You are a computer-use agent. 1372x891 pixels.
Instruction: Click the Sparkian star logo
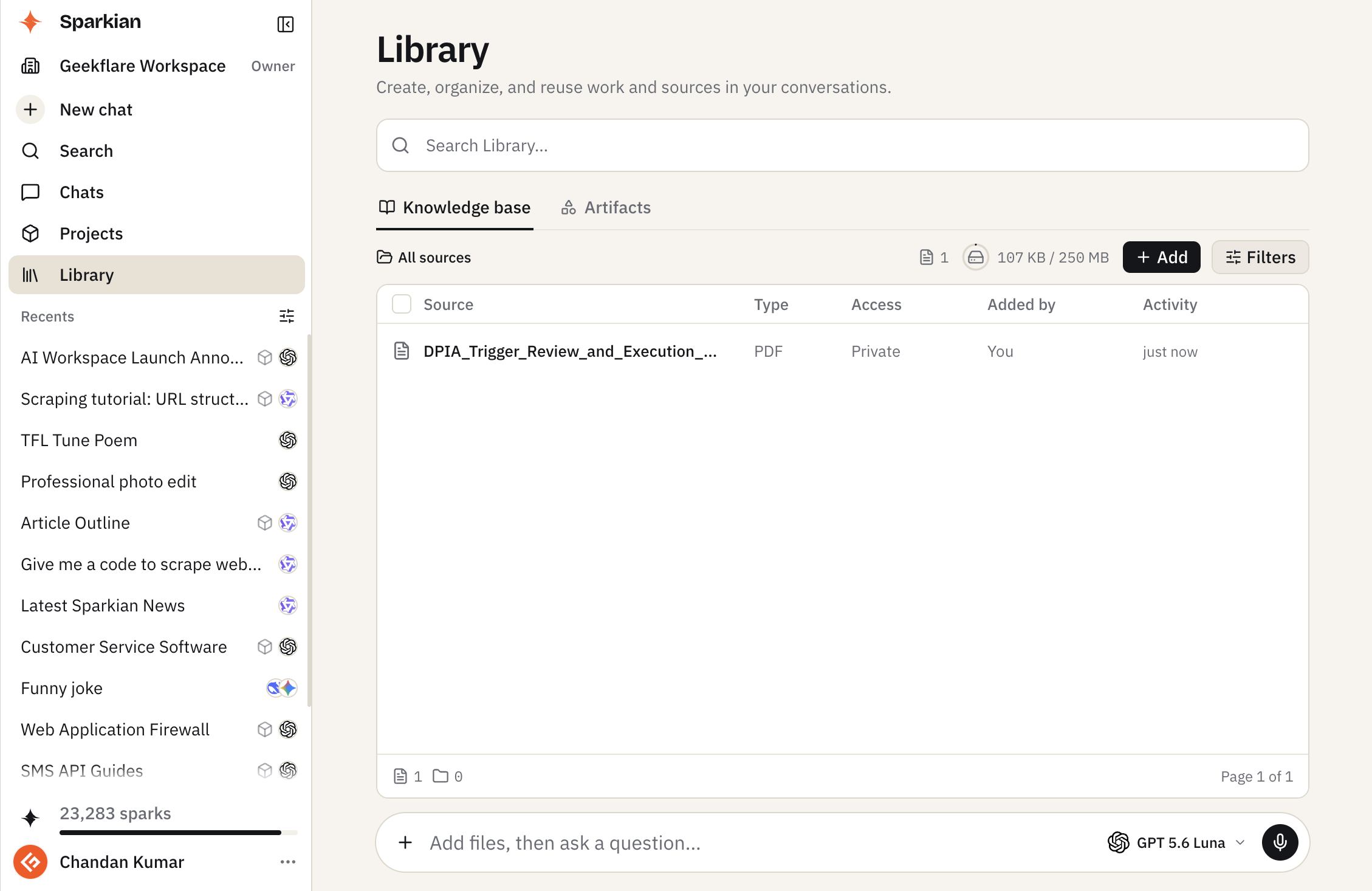pos(30,22)
